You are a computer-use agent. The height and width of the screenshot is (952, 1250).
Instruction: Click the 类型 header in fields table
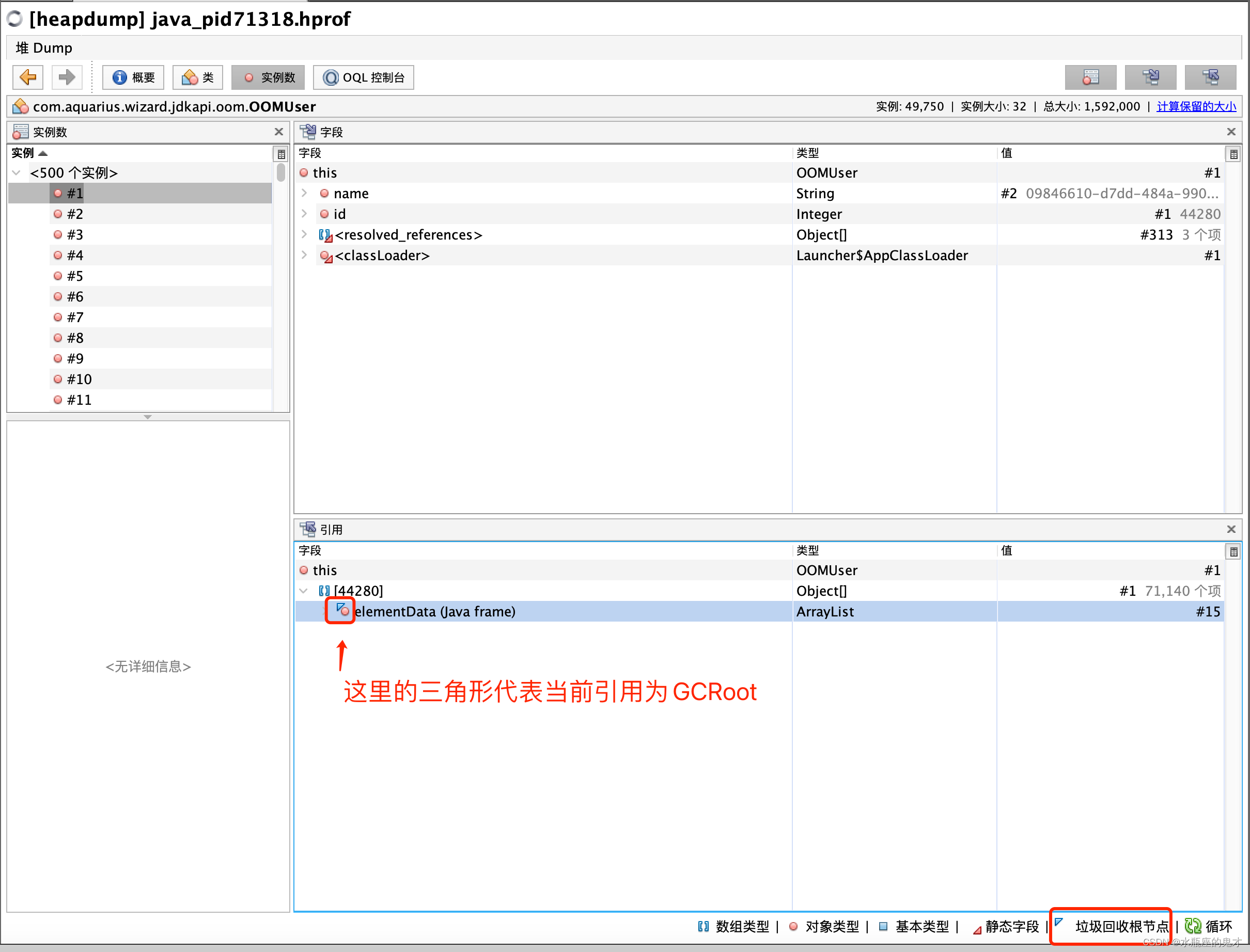[x=895, y=153]
